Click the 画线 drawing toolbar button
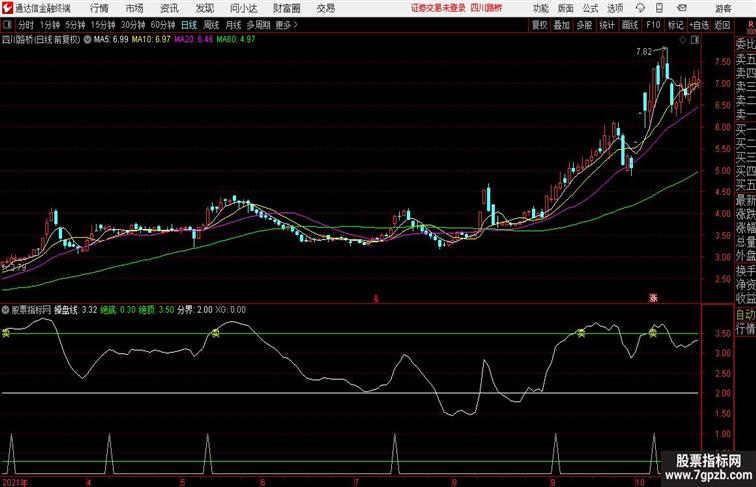 (630, 25)
